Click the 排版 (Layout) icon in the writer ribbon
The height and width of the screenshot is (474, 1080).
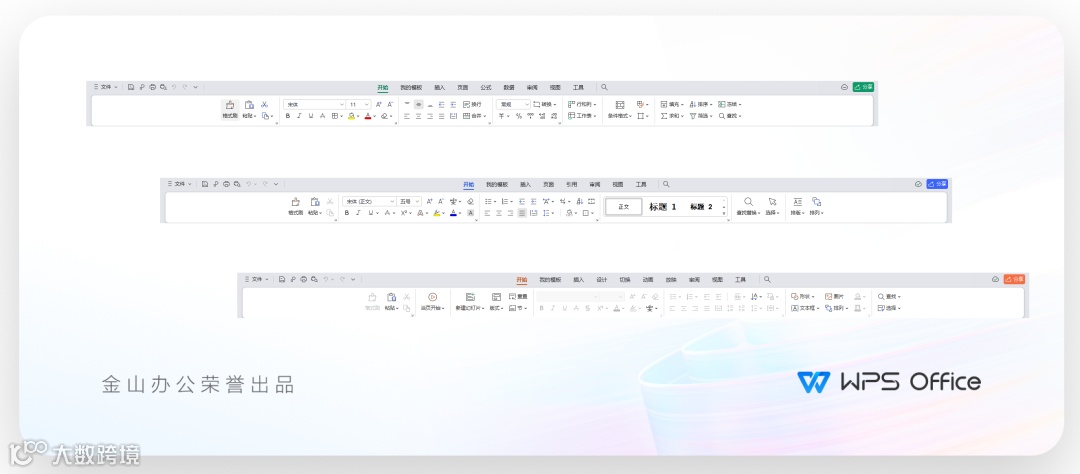click(x=797, y=202)
